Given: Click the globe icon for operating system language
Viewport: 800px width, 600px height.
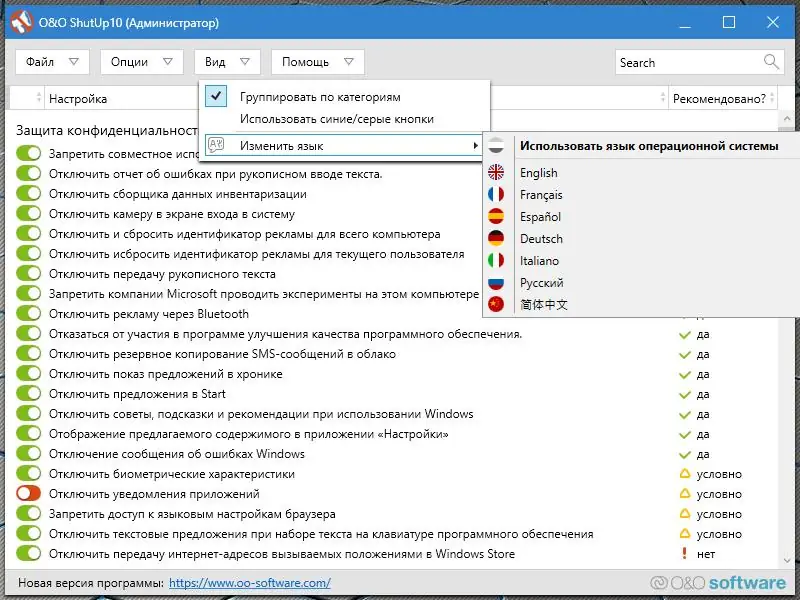Looking at the screenshot, I should 495,144.
